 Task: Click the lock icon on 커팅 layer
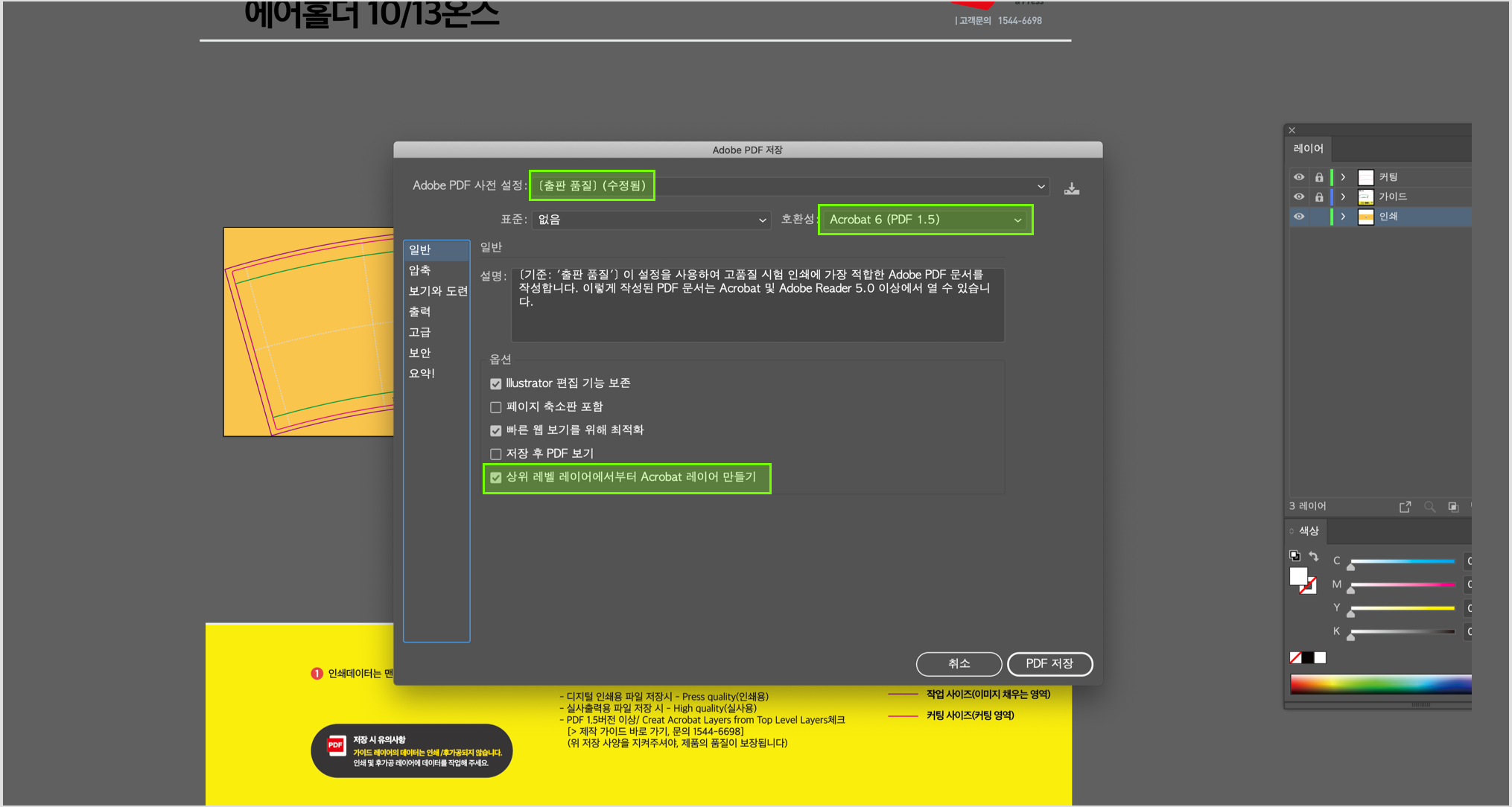click(1319, 177)
